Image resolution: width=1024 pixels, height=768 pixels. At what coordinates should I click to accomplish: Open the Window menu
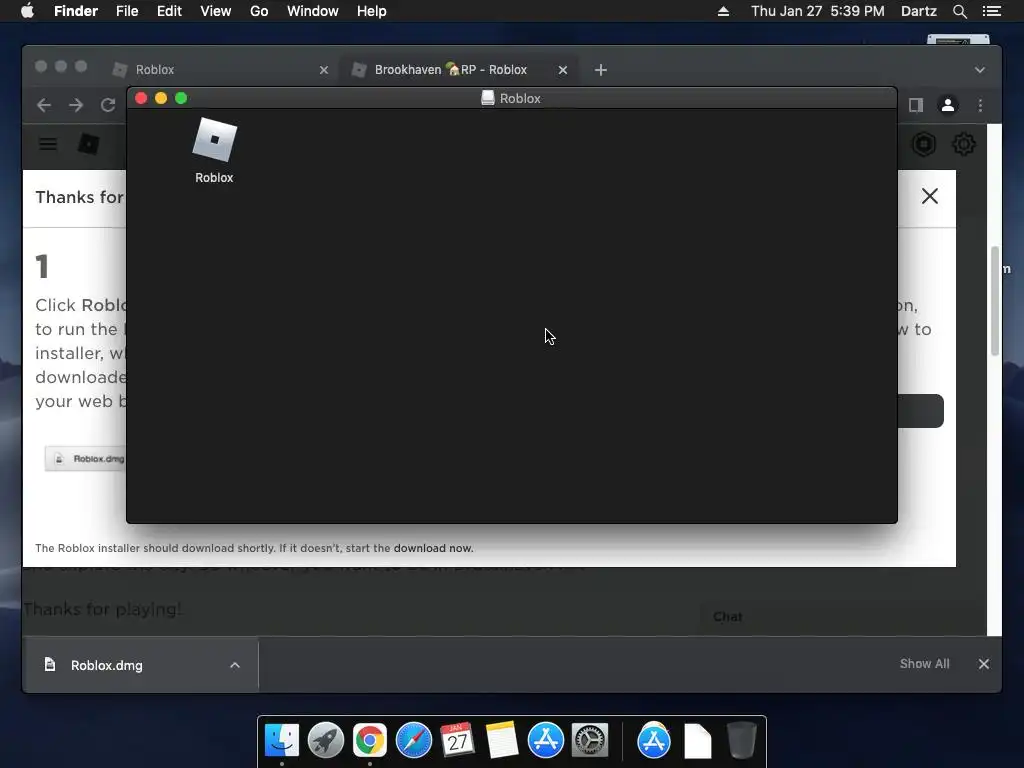313,11
